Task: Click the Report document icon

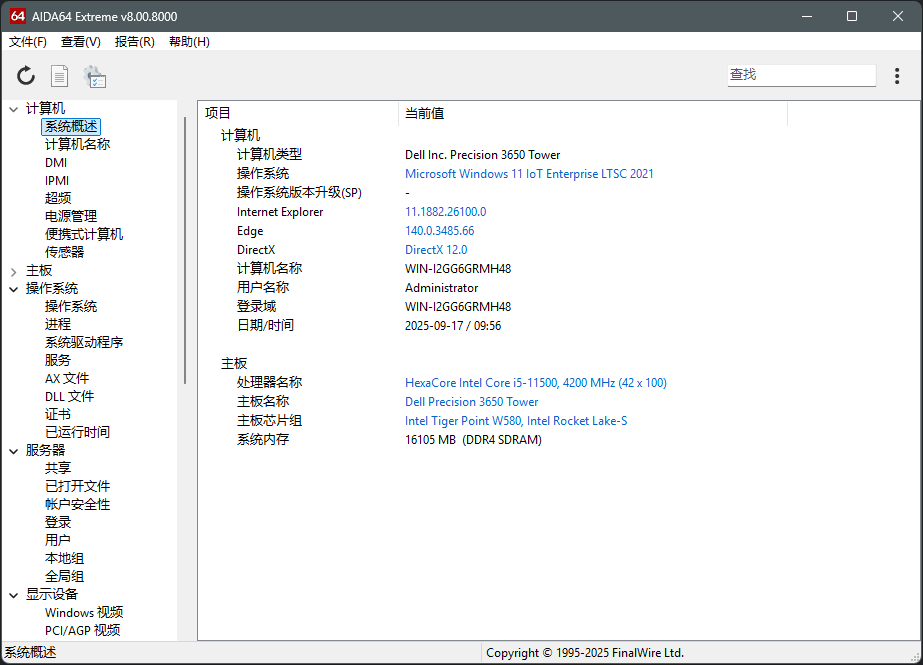Action: click(x=60, y=76)
